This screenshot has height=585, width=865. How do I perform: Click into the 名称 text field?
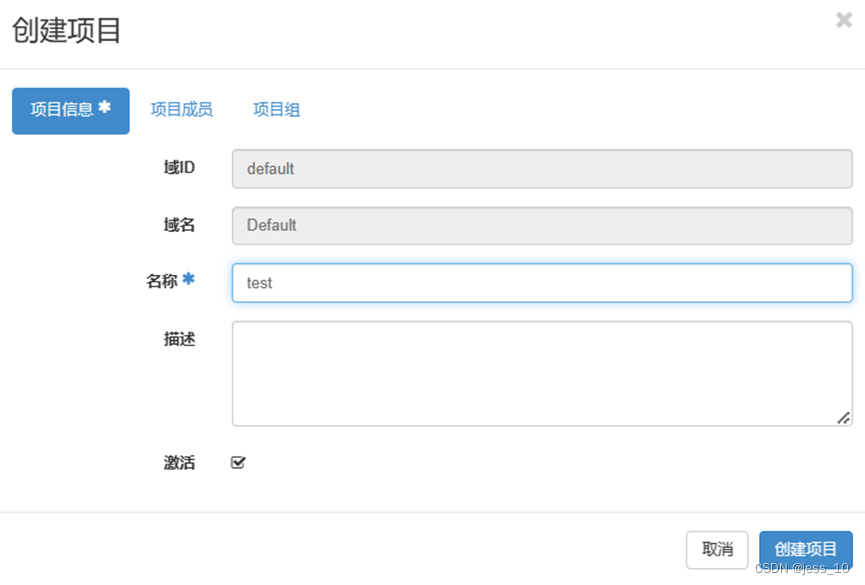coord(540,283)
